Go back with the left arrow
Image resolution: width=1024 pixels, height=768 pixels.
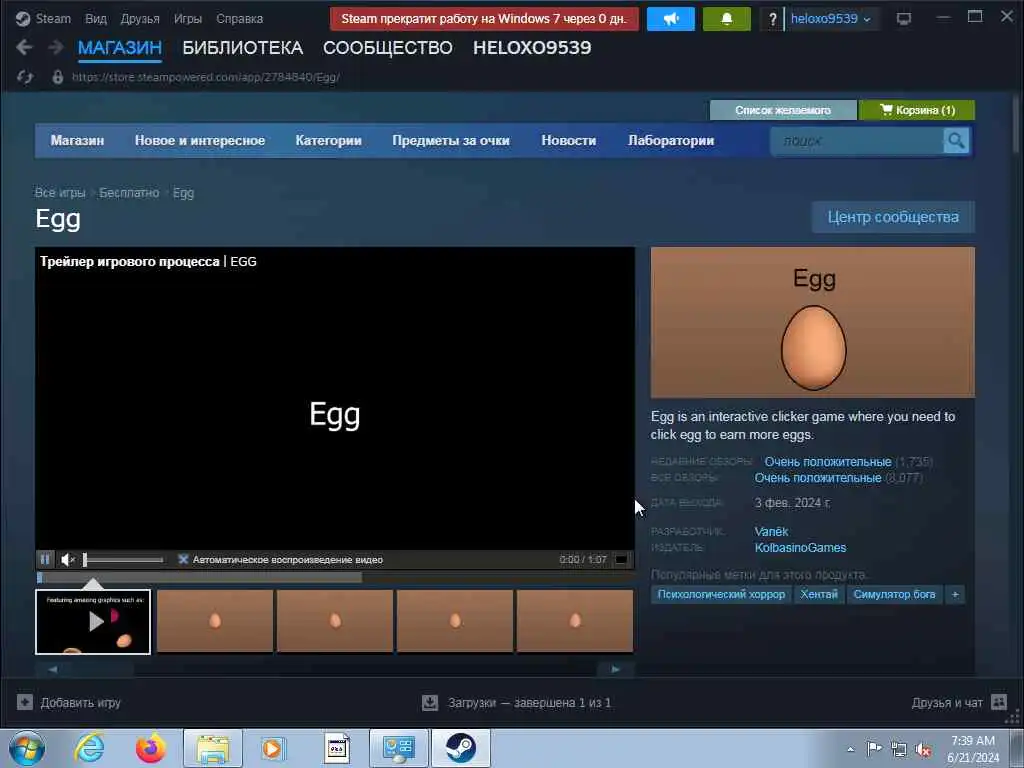[x=24, y=48]
